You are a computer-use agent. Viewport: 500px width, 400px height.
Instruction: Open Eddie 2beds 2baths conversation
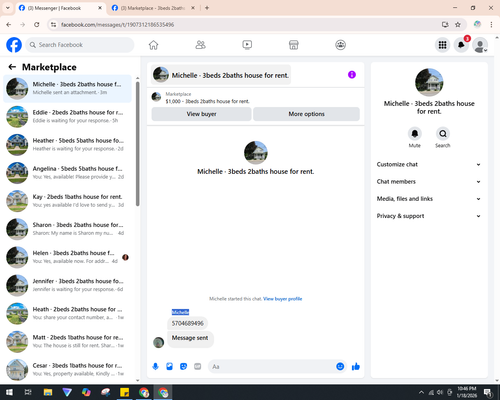[68, 116]
